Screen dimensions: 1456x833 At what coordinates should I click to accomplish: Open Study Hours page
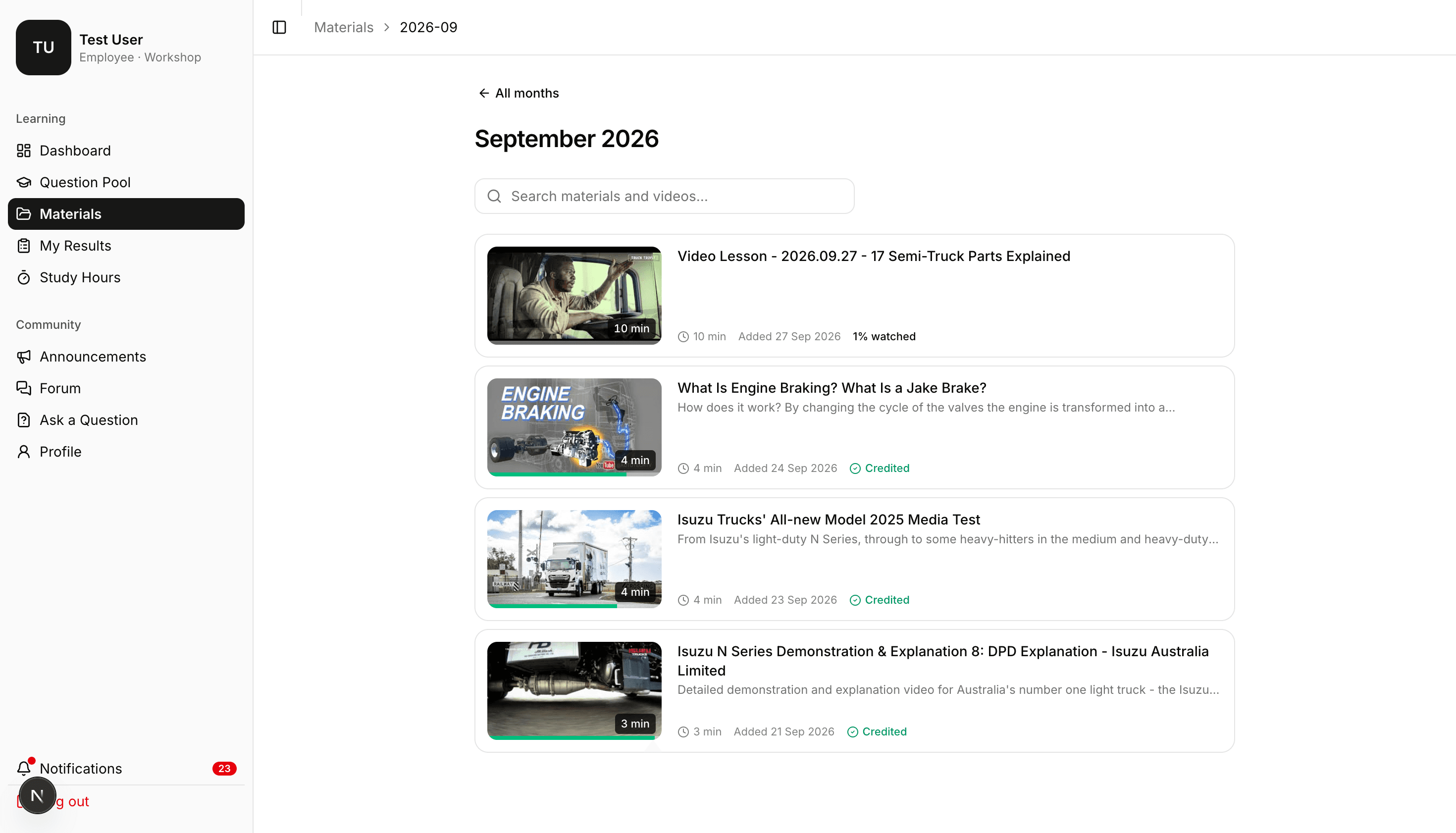126,277
